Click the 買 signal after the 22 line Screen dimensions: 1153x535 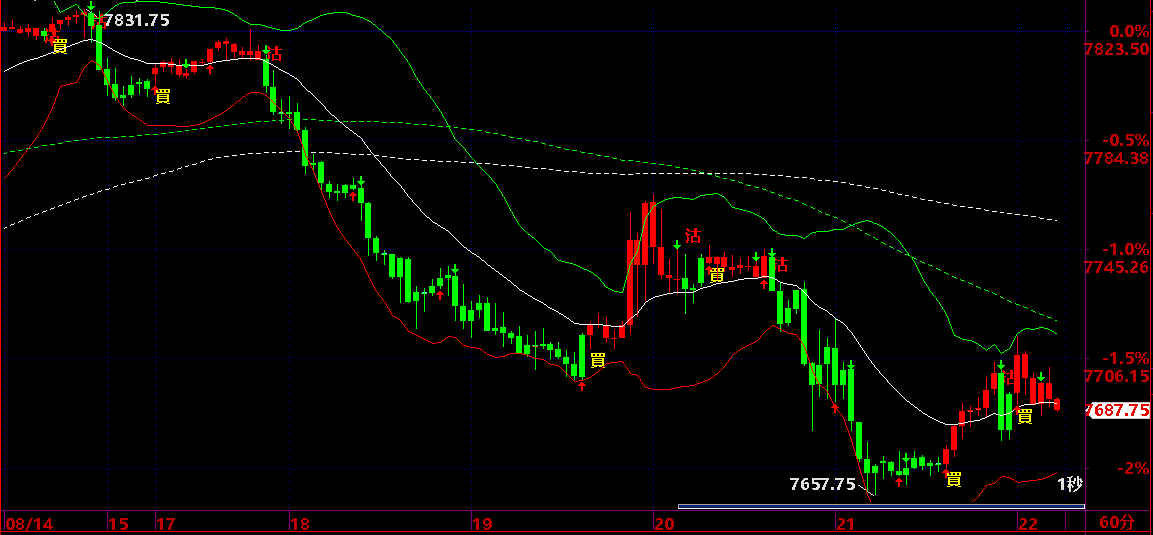(1024, 417)
